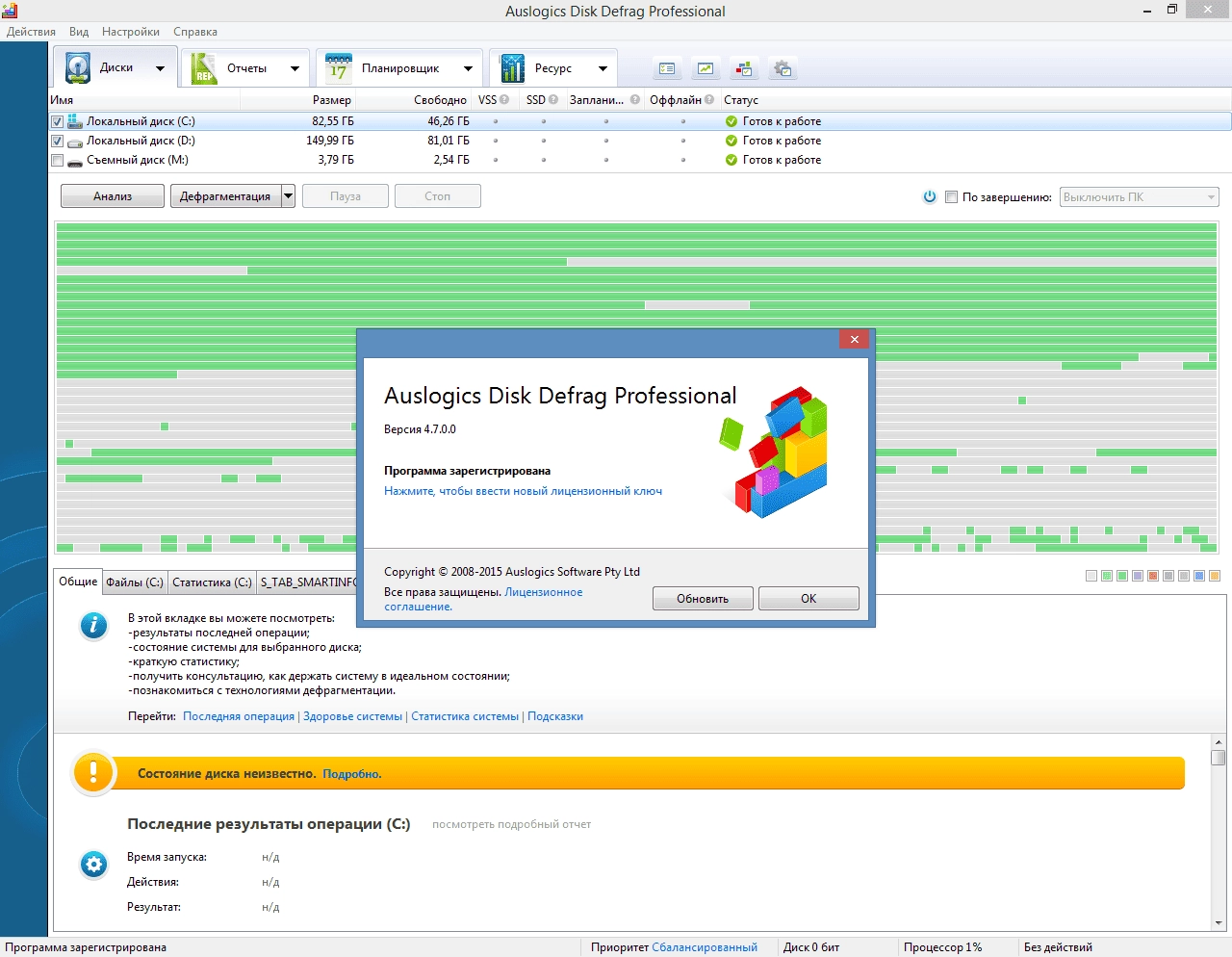The height and width of the screenshot is (957, 1232).
Task: Click the app icon in the title bar
Action: tap(10, 11)
